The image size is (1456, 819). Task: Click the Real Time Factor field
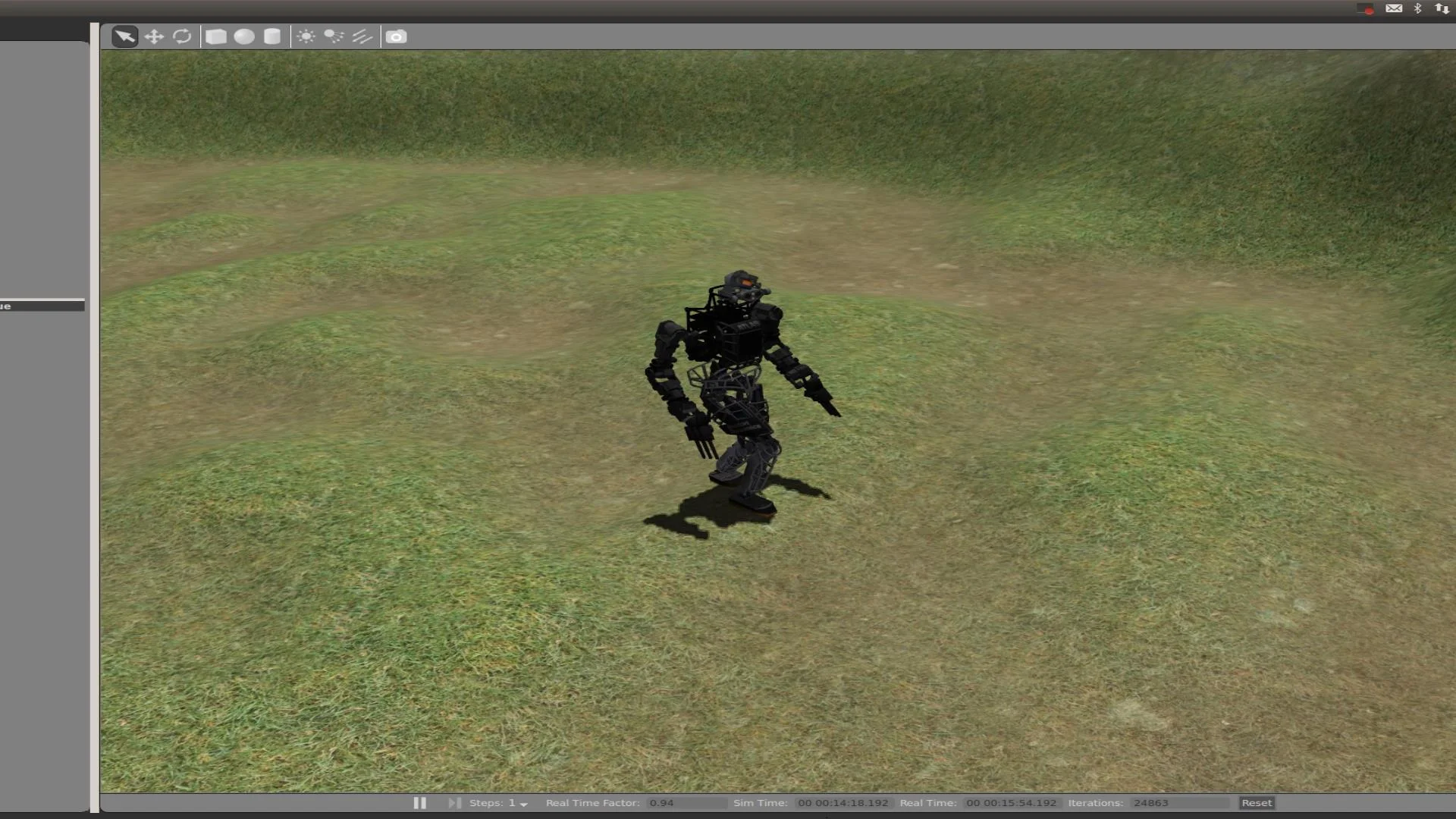point(686,802)
